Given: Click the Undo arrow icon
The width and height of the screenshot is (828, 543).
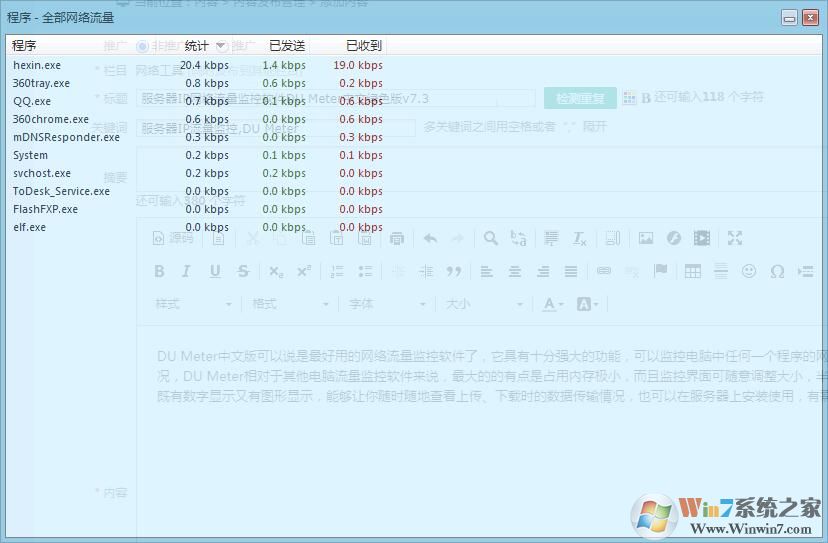Looking at the screenshot, I should [x=430, y=238].
